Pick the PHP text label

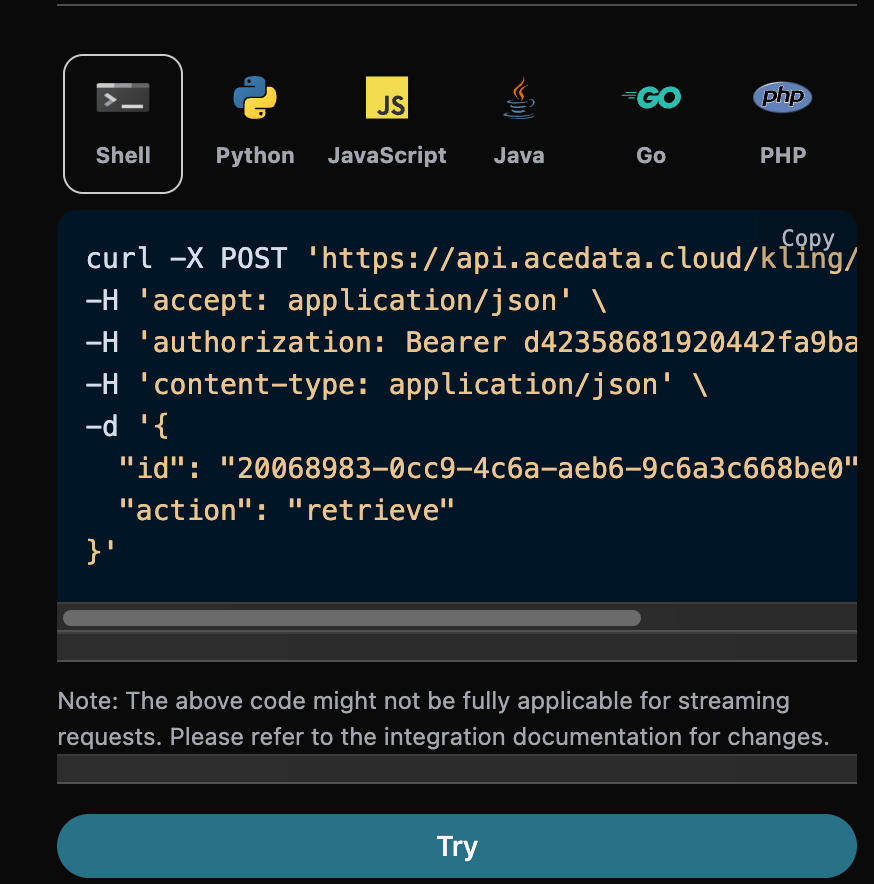tap(782, 155)
